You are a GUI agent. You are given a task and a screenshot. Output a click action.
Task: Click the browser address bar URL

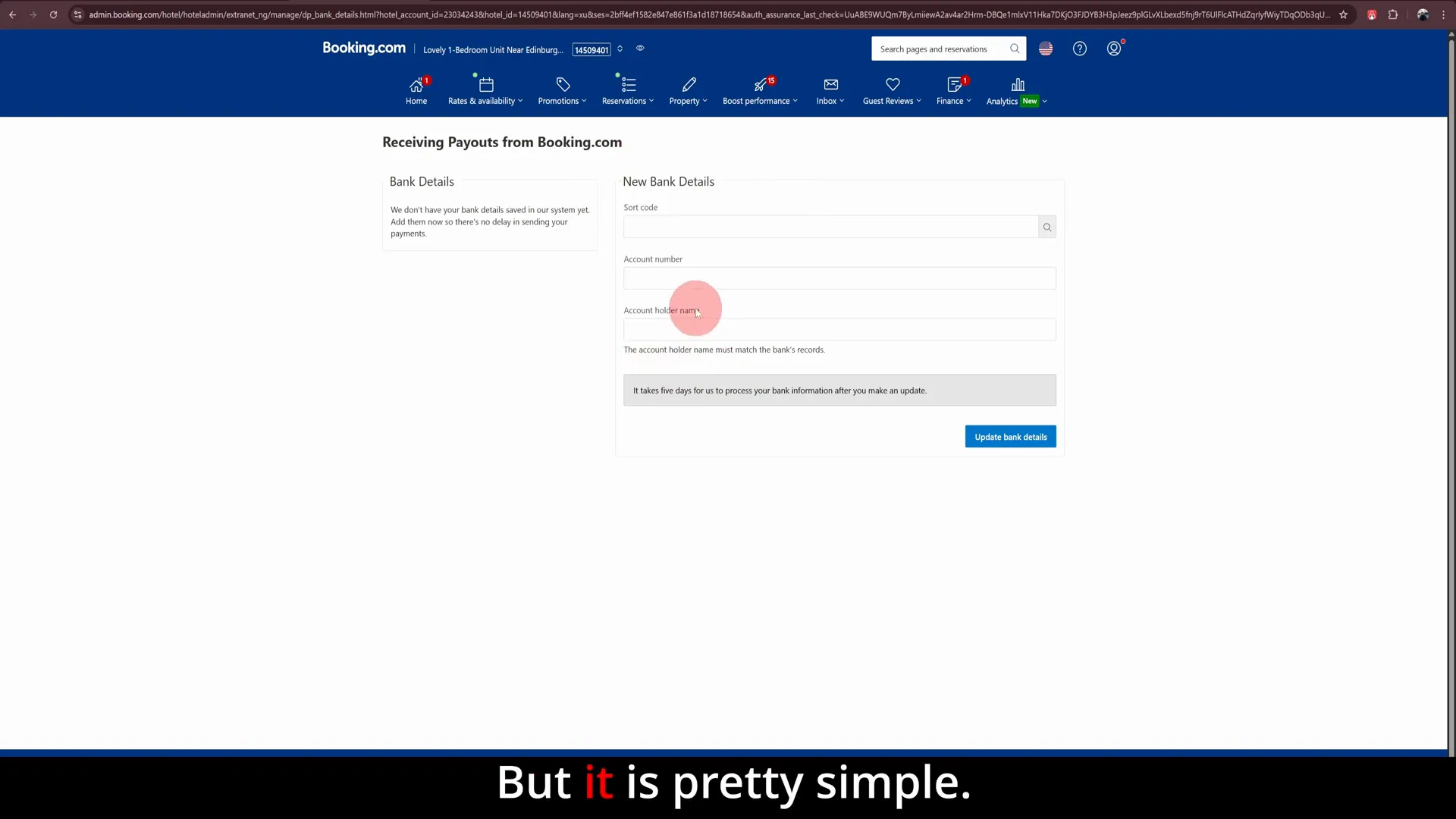[709, 14]
